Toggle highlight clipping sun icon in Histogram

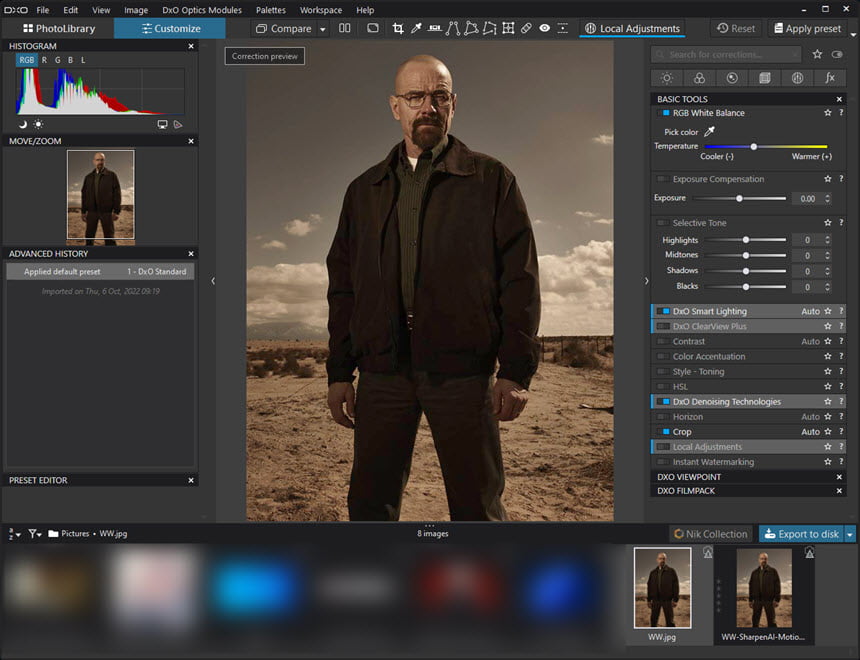pos(38,125)
